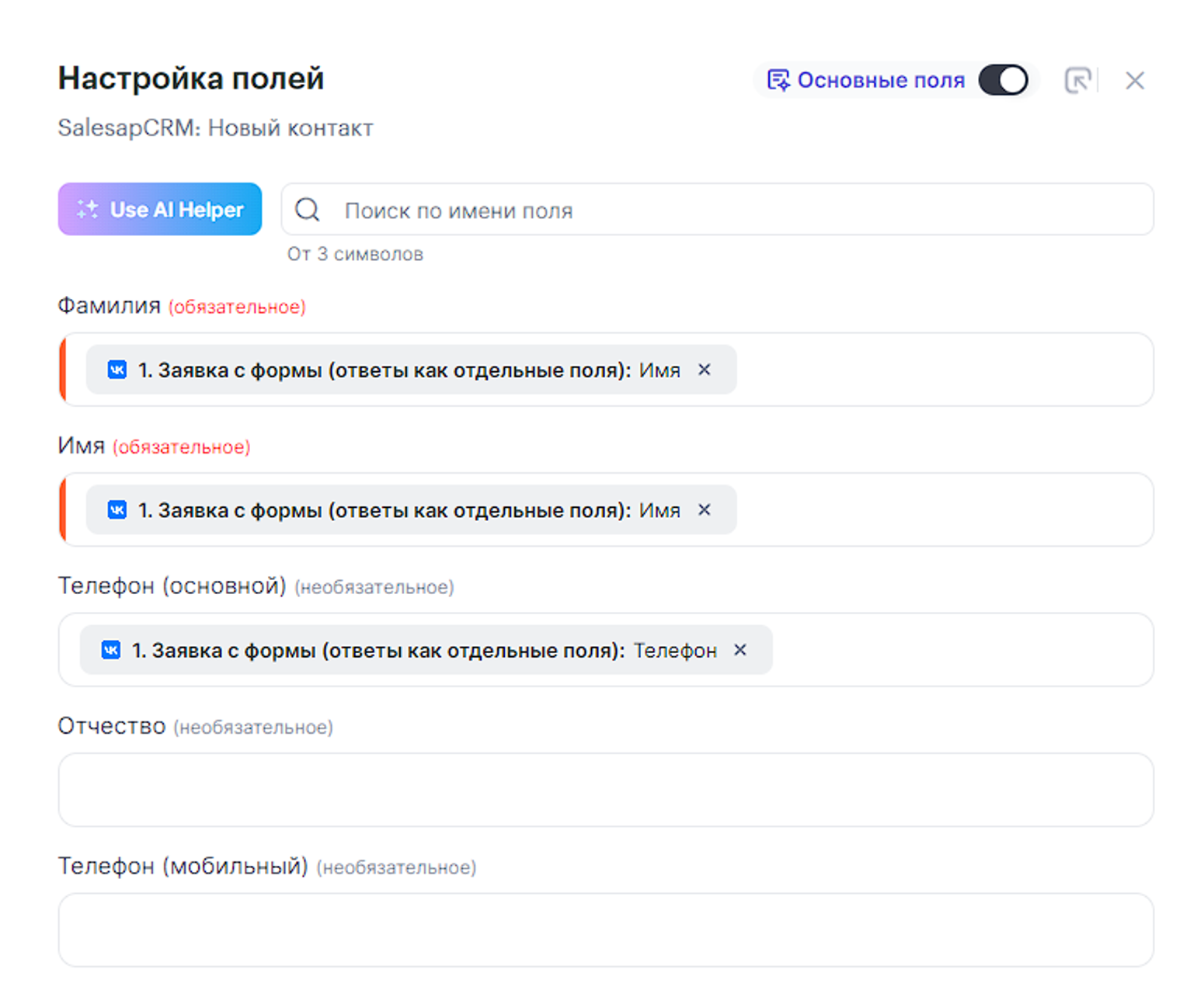Select the Телефон chip in Телефон (основной) field
The image size is (1204, 987).
(x=423, y=651)
